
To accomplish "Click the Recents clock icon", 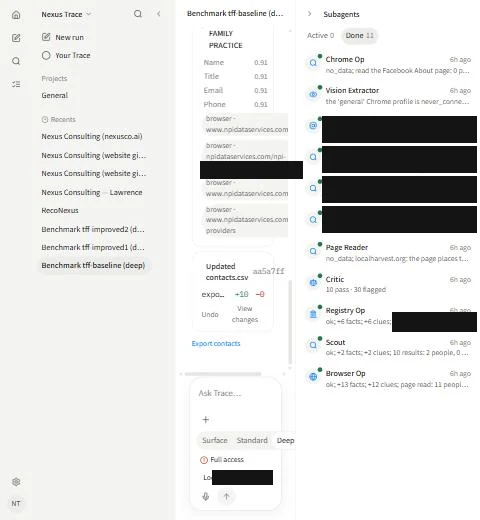I will pos(45,119).
